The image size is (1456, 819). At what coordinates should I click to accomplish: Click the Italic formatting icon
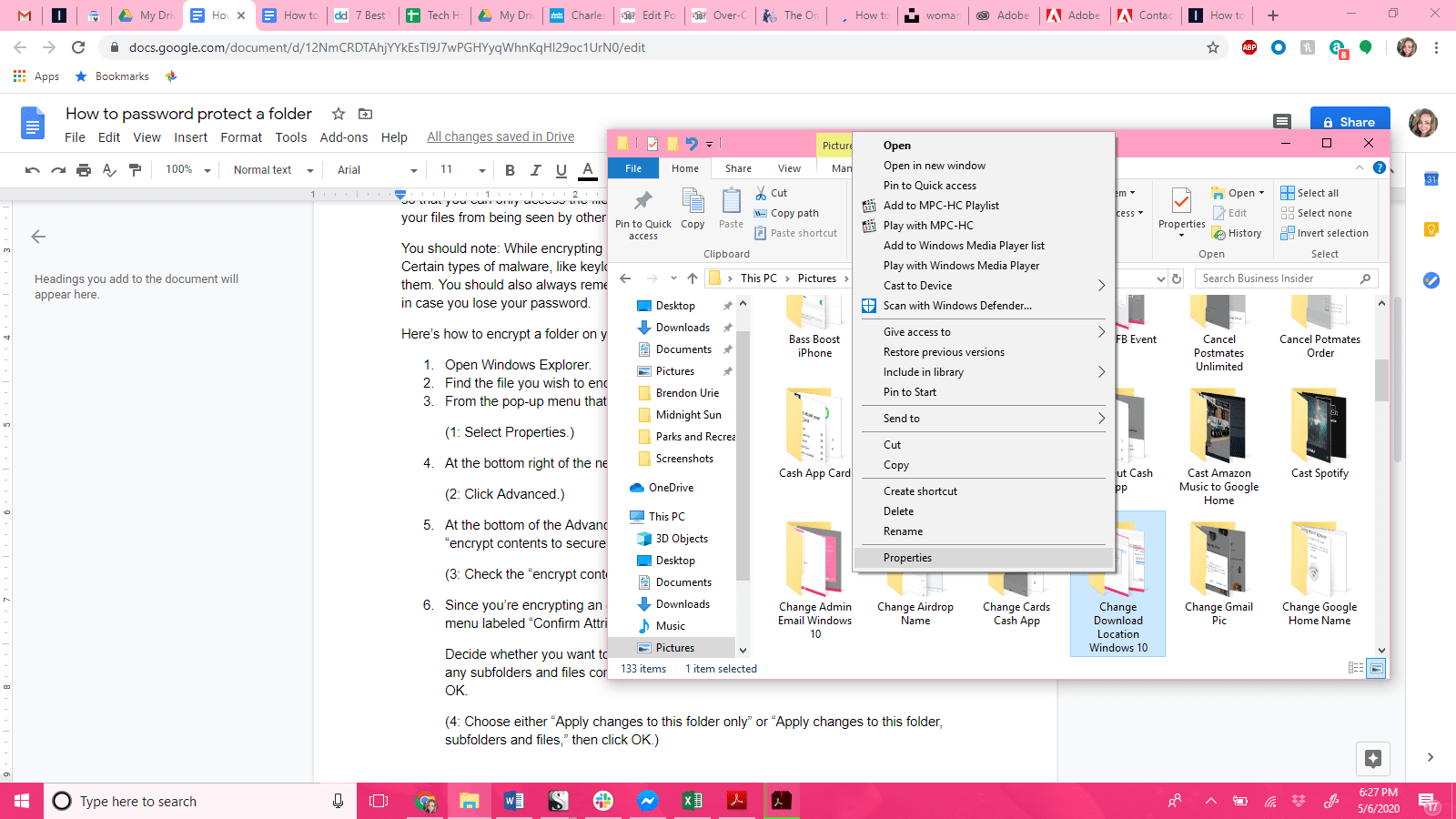click(x=535, y=170)
